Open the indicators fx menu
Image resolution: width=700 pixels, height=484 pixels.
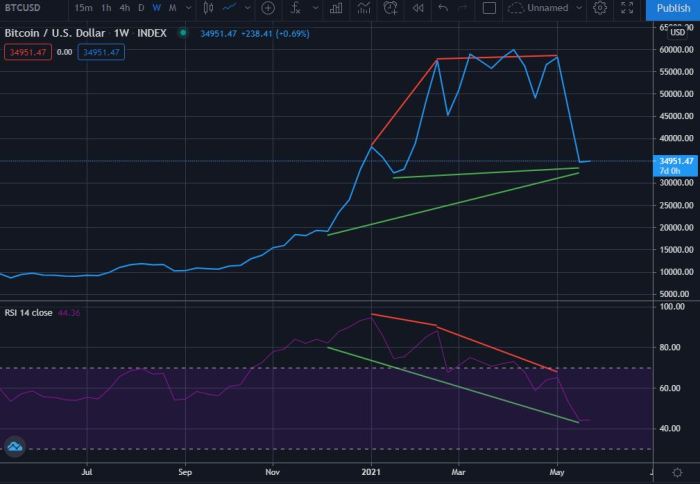pyautogui.click(x=295, y=8)
